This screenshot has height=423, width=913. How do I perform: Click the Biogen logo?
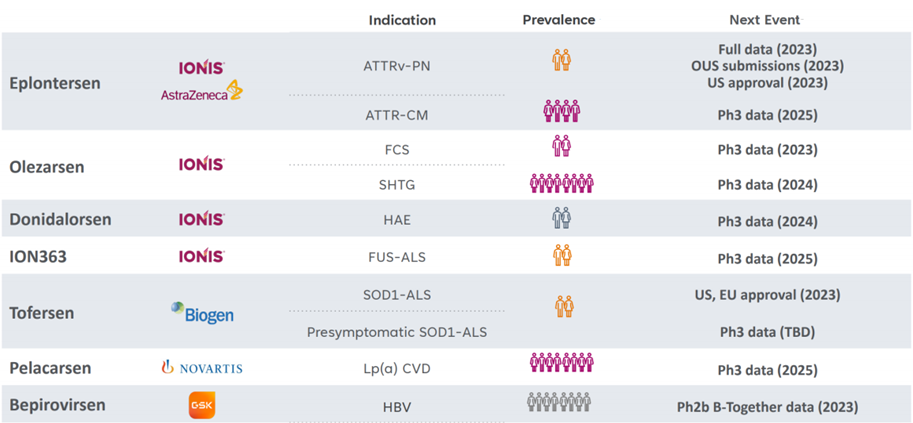tap(202, 313)
